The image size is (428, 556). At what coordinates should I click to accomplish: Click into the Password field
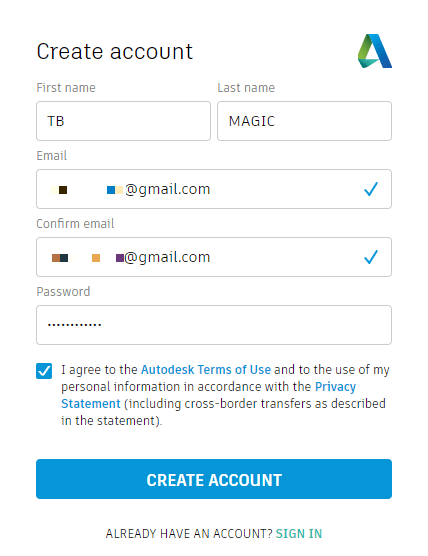pyautogui.click(x=214, y=325)
